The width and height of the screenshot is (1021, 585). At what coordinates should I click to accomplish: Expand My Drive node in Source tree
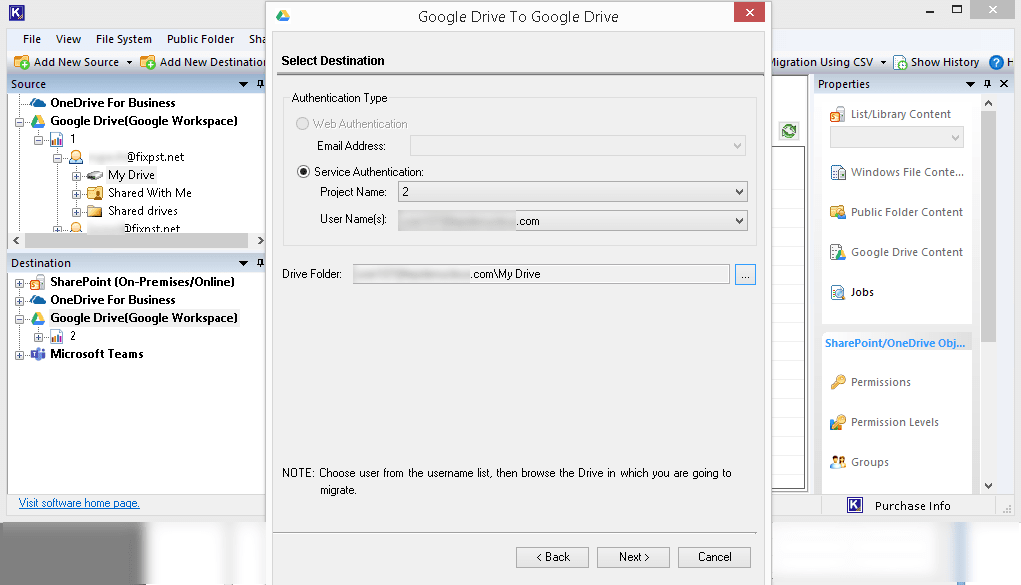76,176
